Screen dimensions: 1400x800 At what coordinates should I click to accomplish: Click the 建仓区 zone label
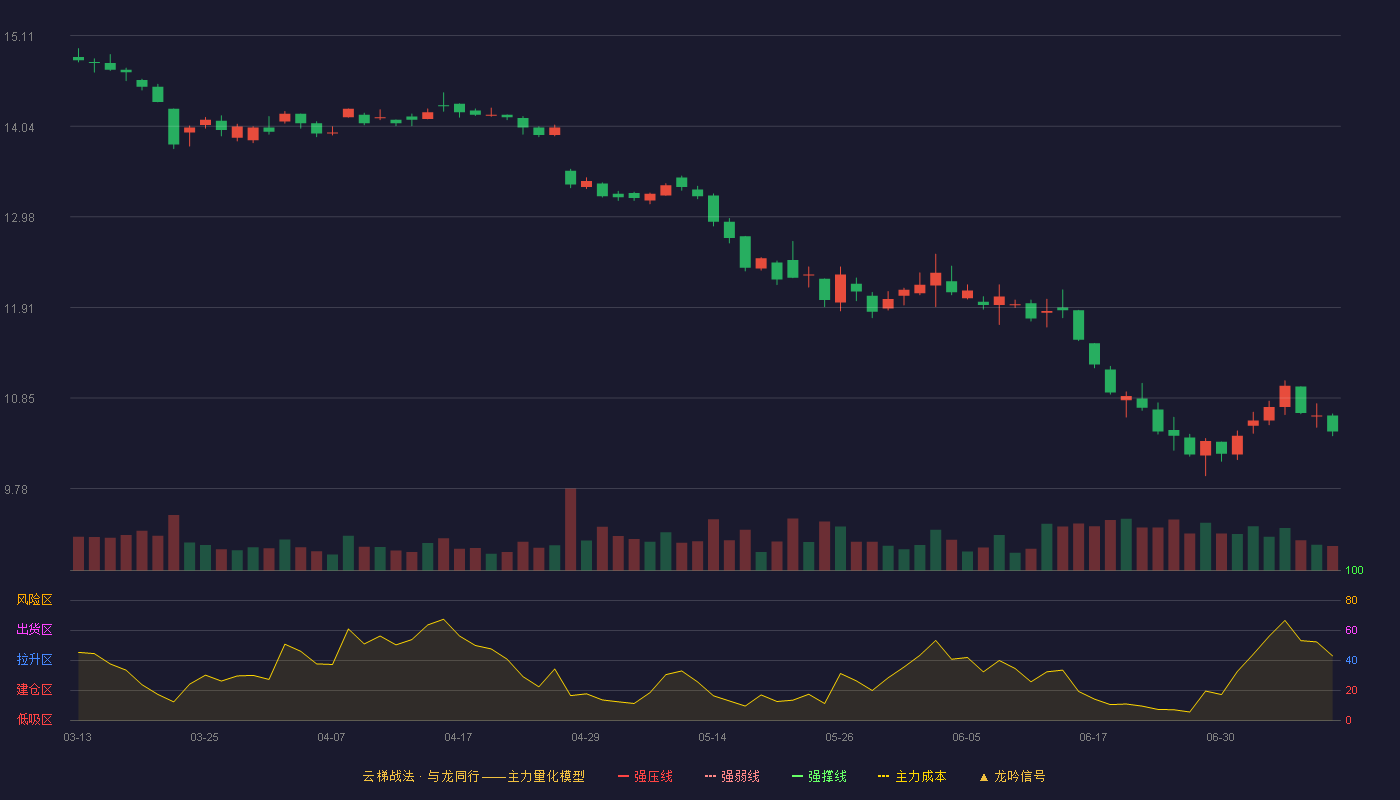coord(34,690)
